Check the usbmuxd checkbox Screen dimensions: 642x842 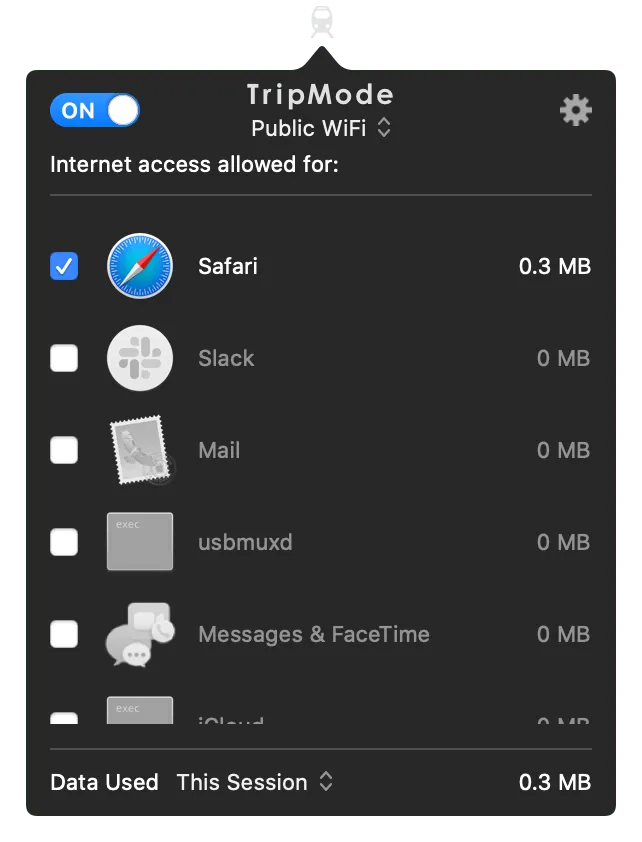[64, 542]
